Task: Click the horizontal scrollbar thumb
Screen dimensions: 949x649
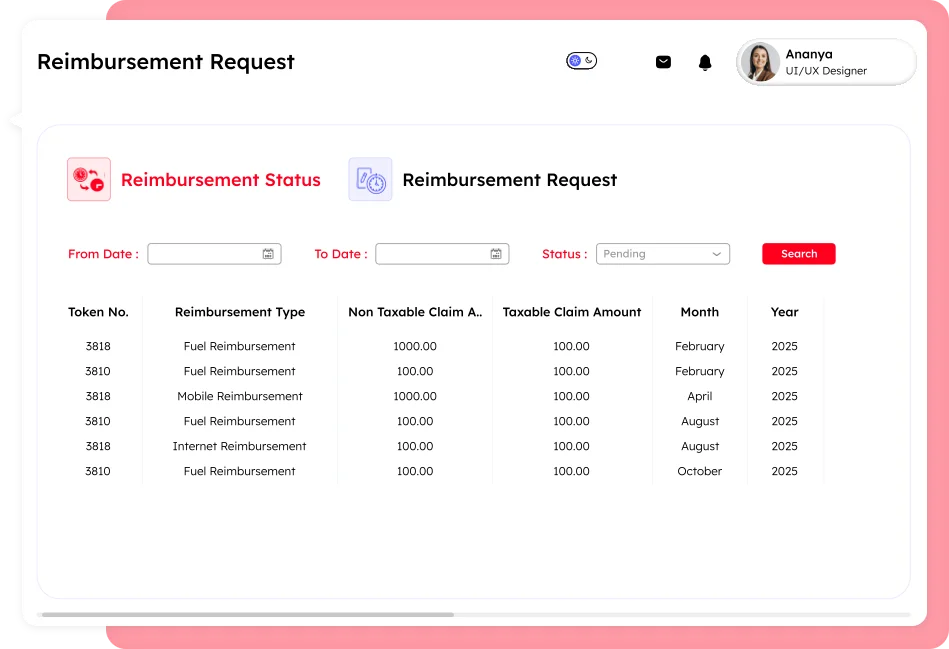Action: click(x=247, y=614)
